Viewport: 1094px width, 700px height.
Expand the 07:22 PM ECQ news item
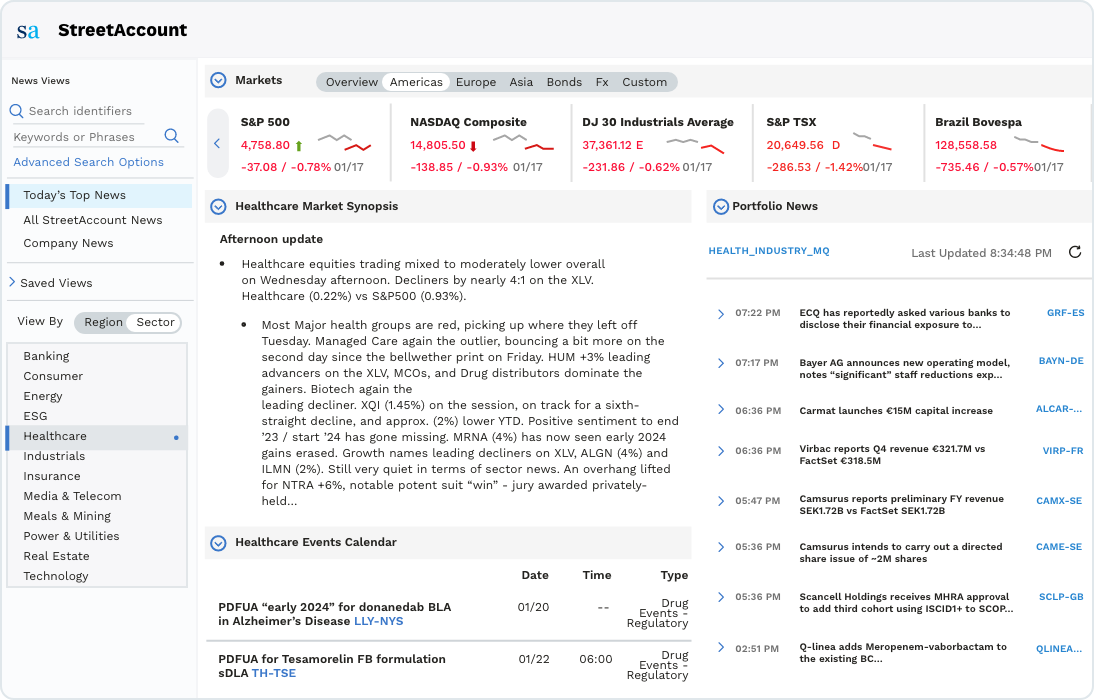[721, 314]
